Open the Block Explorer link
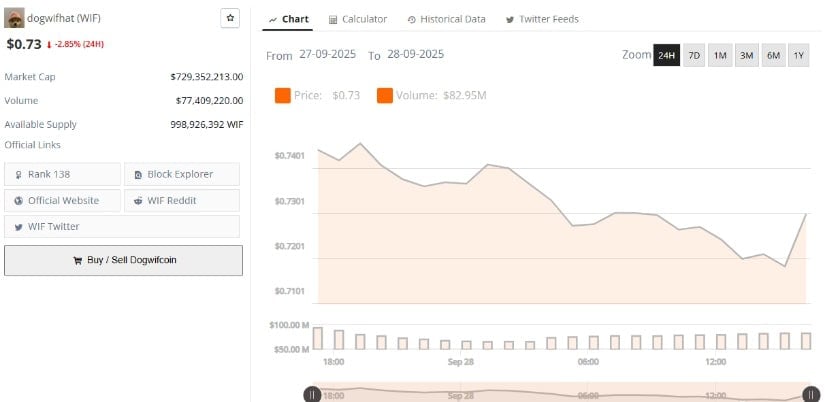This screenshot has width=825, height=402. (181, 174)
